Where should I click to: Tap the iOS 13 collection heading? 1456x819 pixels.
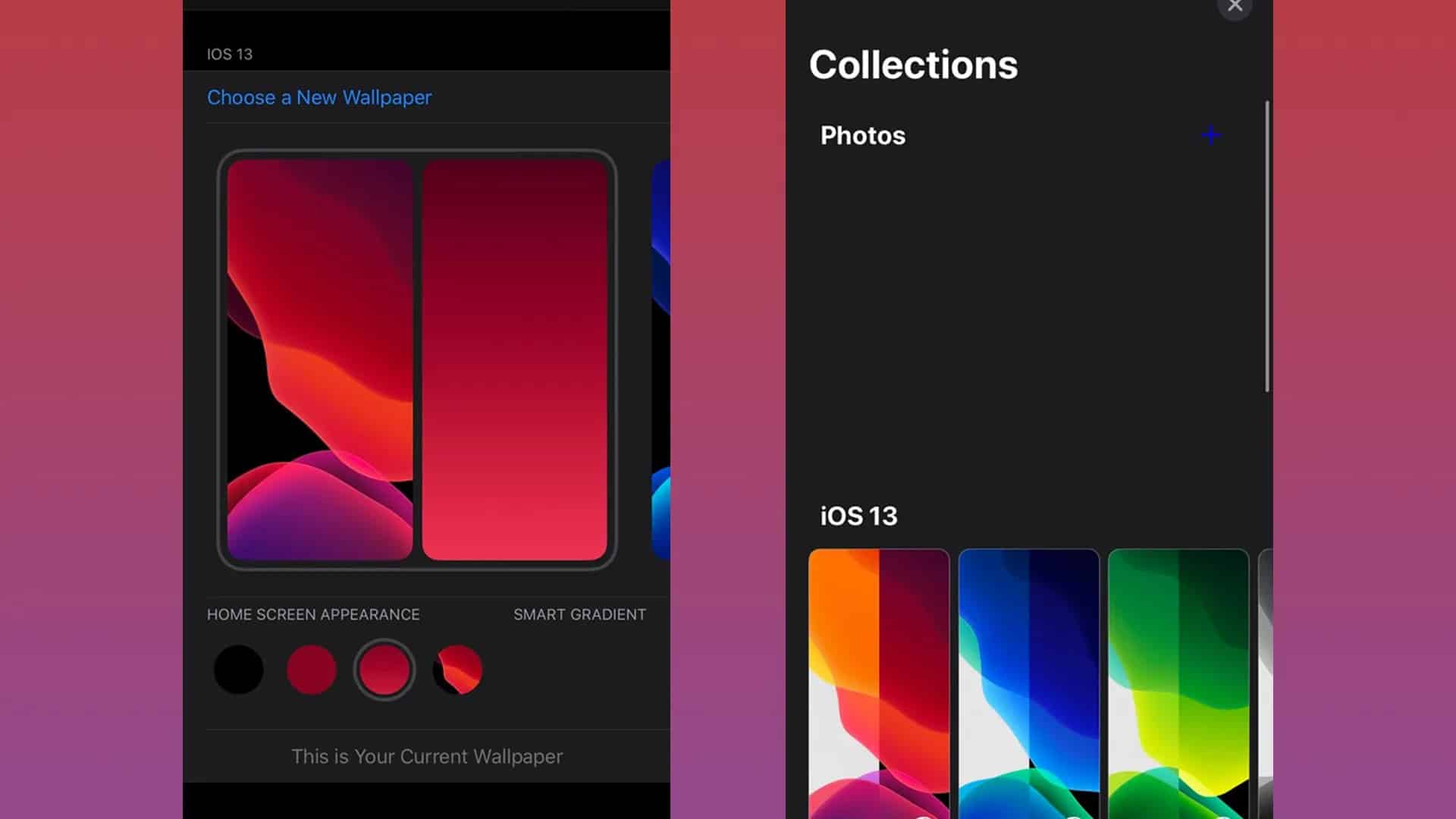click(x=858, y=516)
